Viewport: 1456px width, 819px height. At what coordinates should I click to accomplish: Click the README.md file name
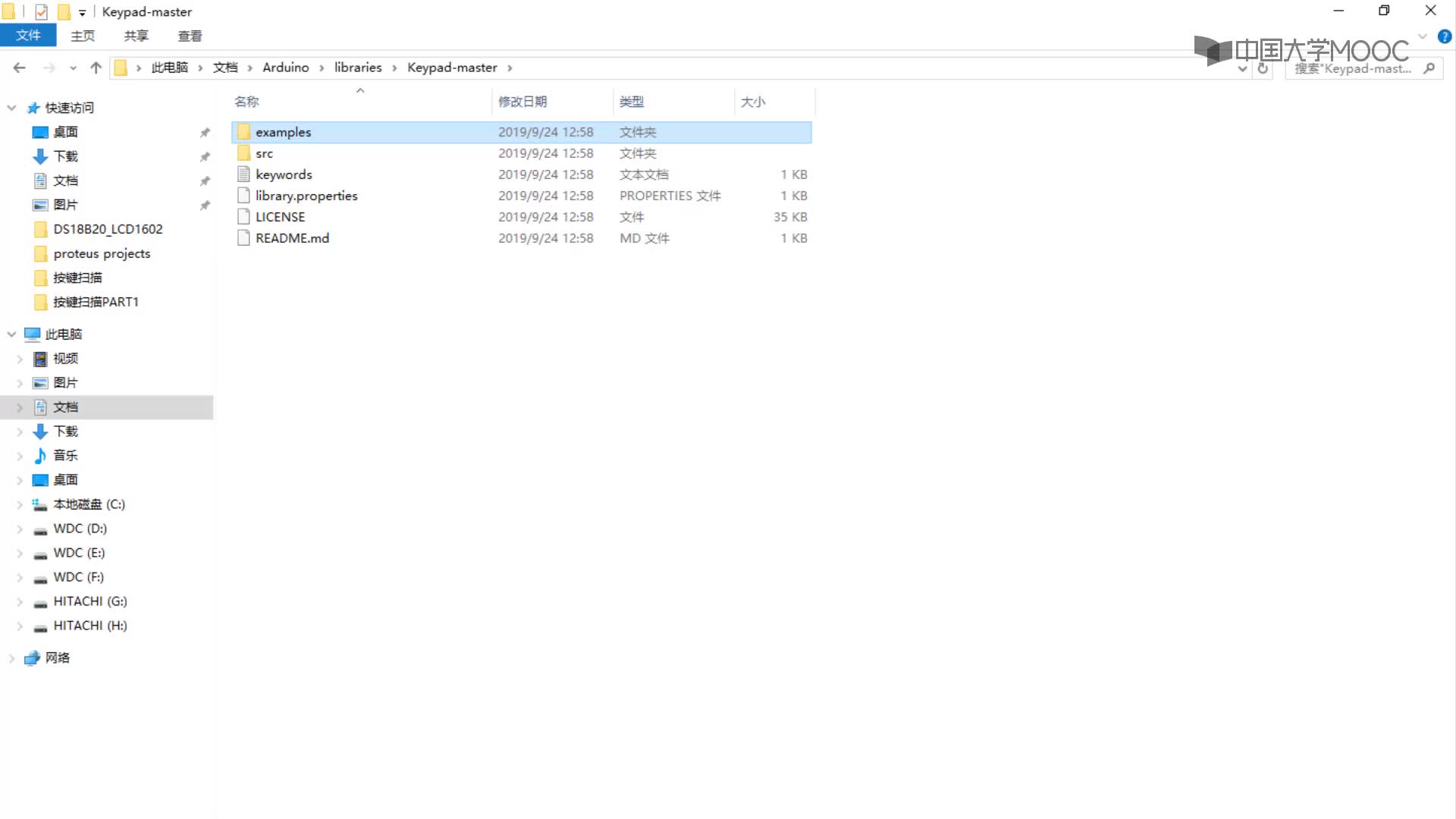[293, 238]
